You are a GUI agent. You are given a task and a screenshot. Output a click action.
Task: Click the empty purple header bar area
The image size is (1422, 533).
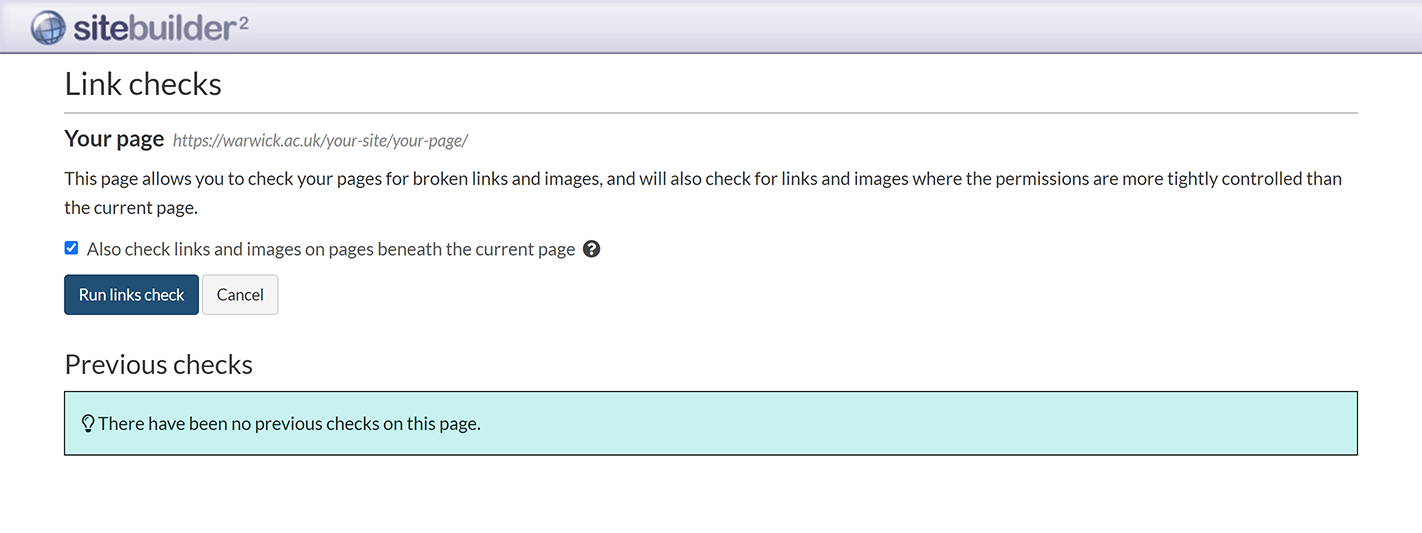pyautogui.click(x=800, y=26)
